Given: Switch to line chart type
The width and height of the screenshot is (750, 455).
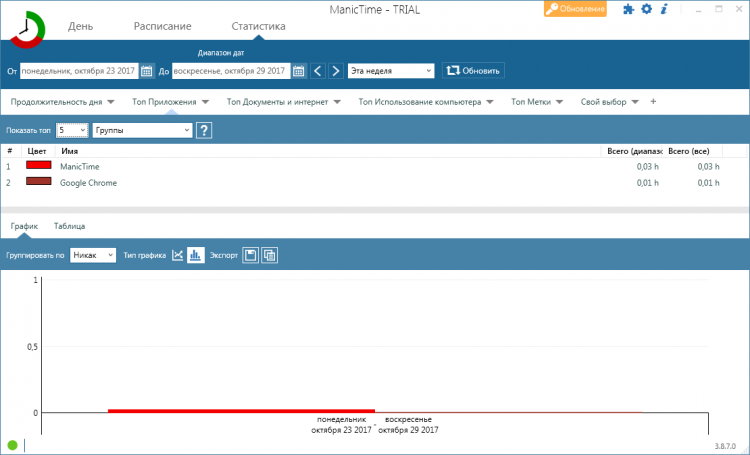Looking at the screenshot, I should 177,255.
